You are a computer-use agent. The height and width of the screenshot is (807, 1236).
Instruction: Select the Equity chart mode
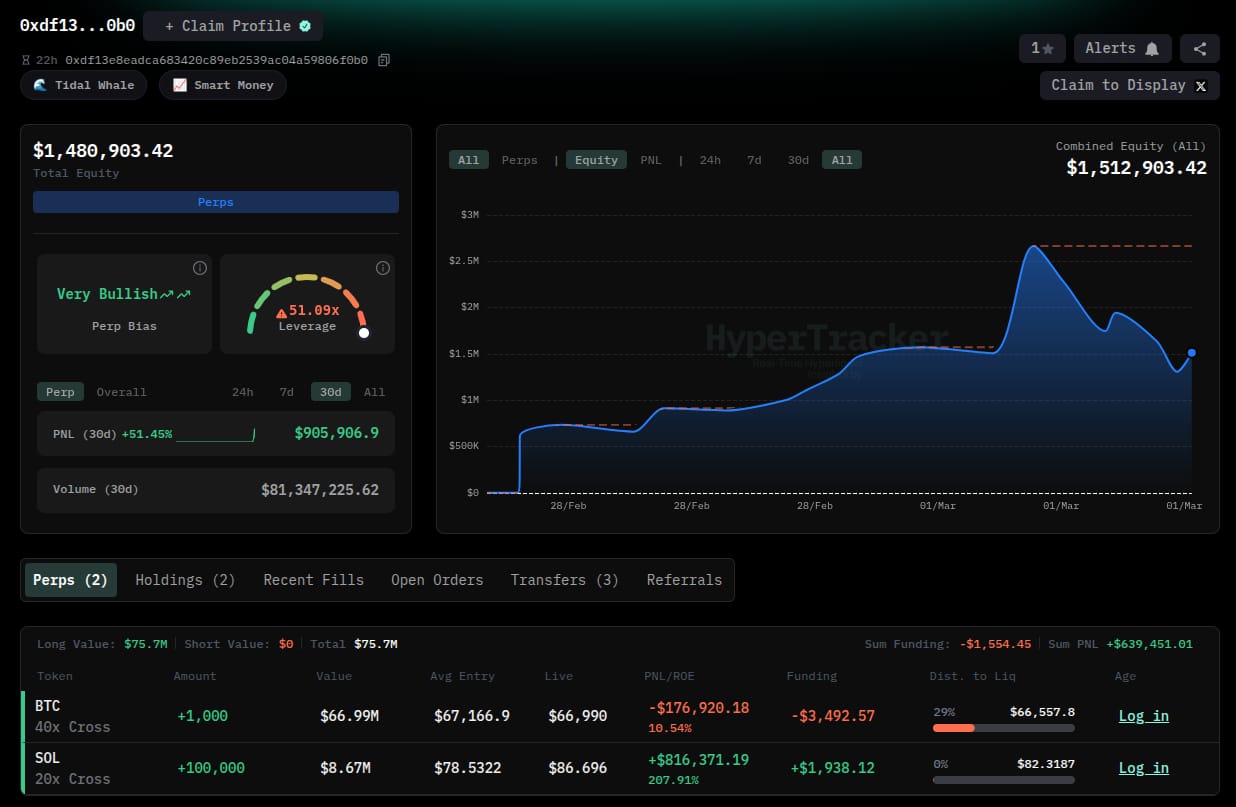click(595, 159)
